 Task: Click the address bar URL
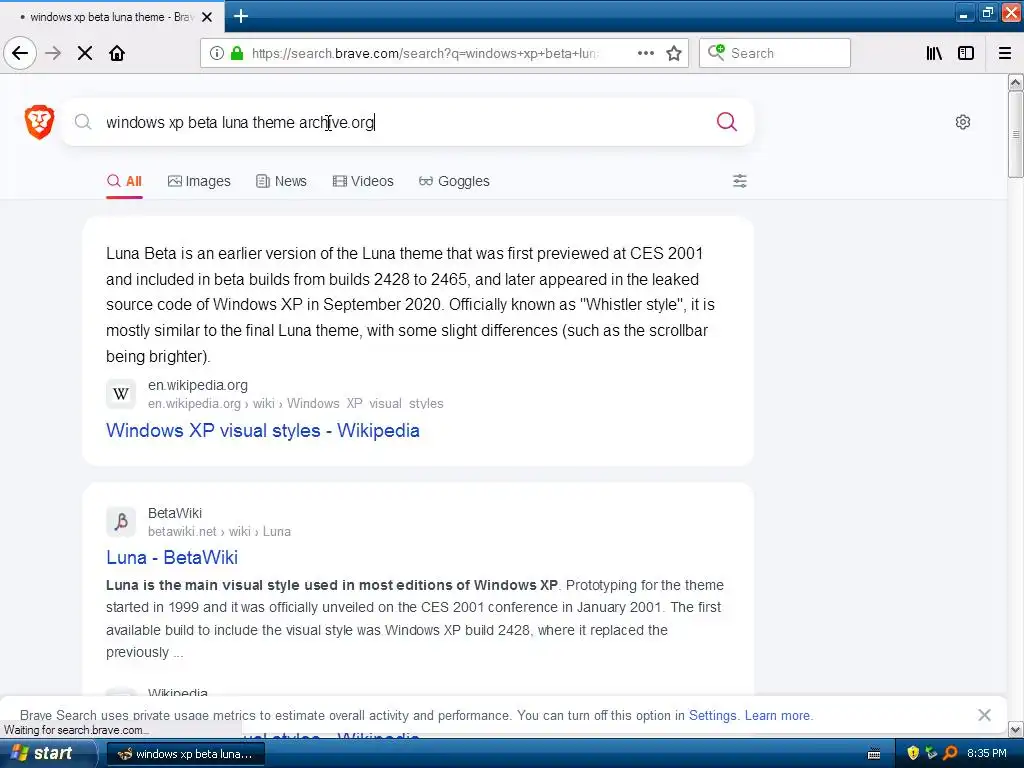pyautogui.click(x=424, y=53)
